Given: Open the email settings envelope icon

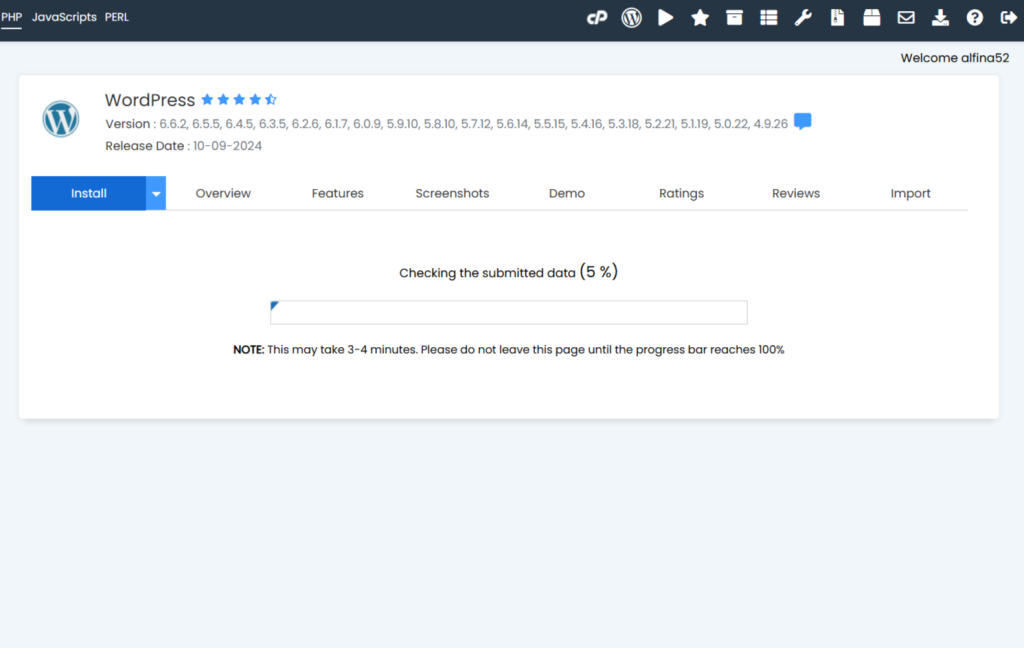Looking at the screenshot, I should pyautogui.click(x=906, y=17).
